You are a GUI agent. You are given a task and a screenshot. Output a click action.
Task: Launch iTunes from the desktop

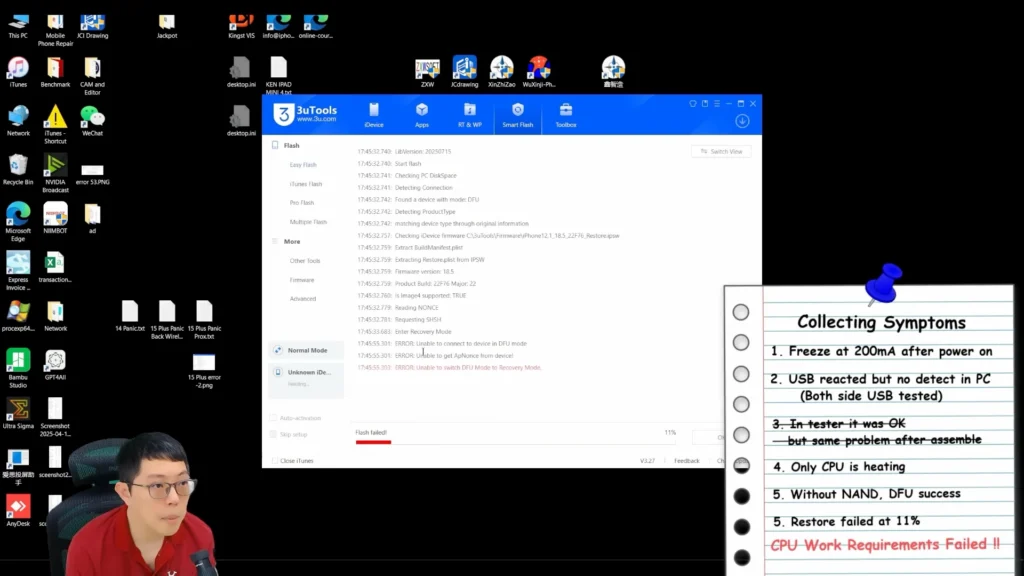(18, 72)
